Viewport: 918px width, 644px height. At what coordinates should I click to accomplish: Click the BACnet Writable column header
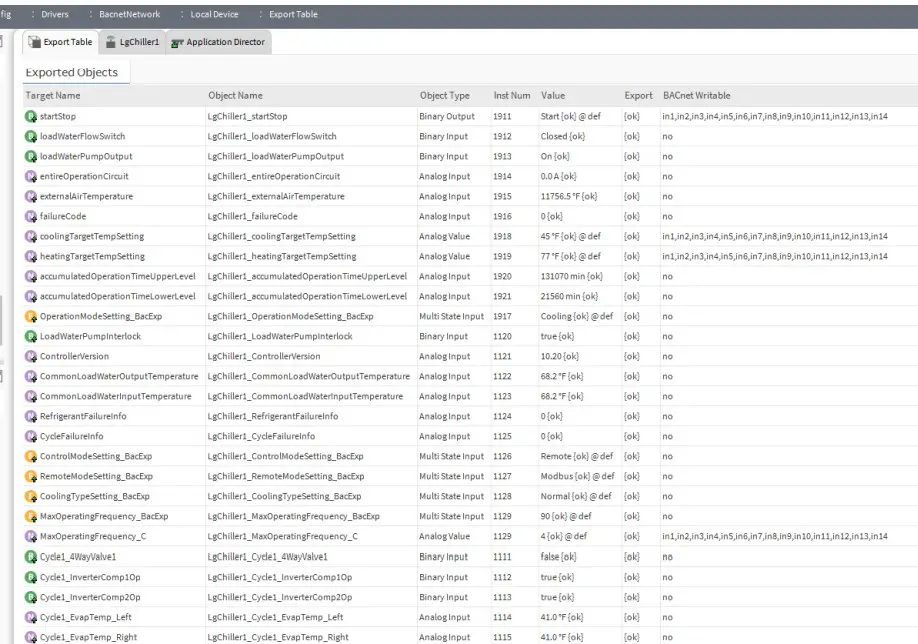coord(696,96)
